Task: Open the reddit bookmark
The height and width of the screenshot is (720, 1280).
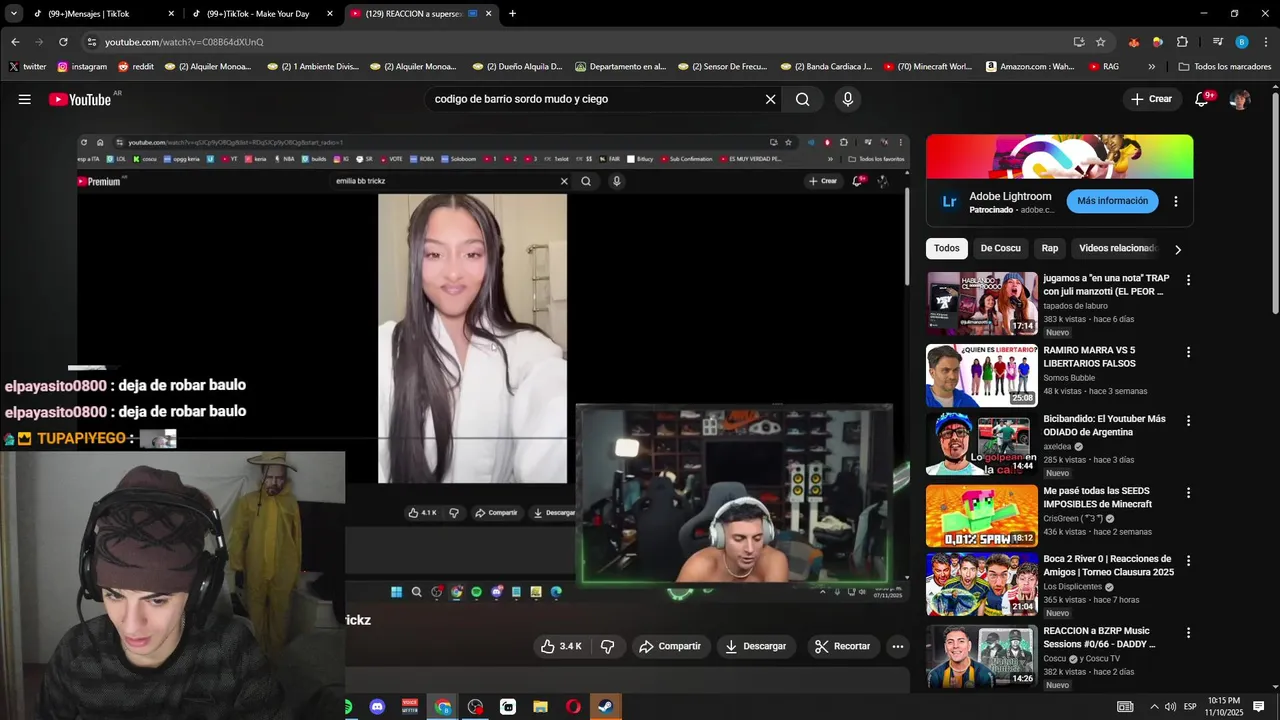Action: pos(136,67)
